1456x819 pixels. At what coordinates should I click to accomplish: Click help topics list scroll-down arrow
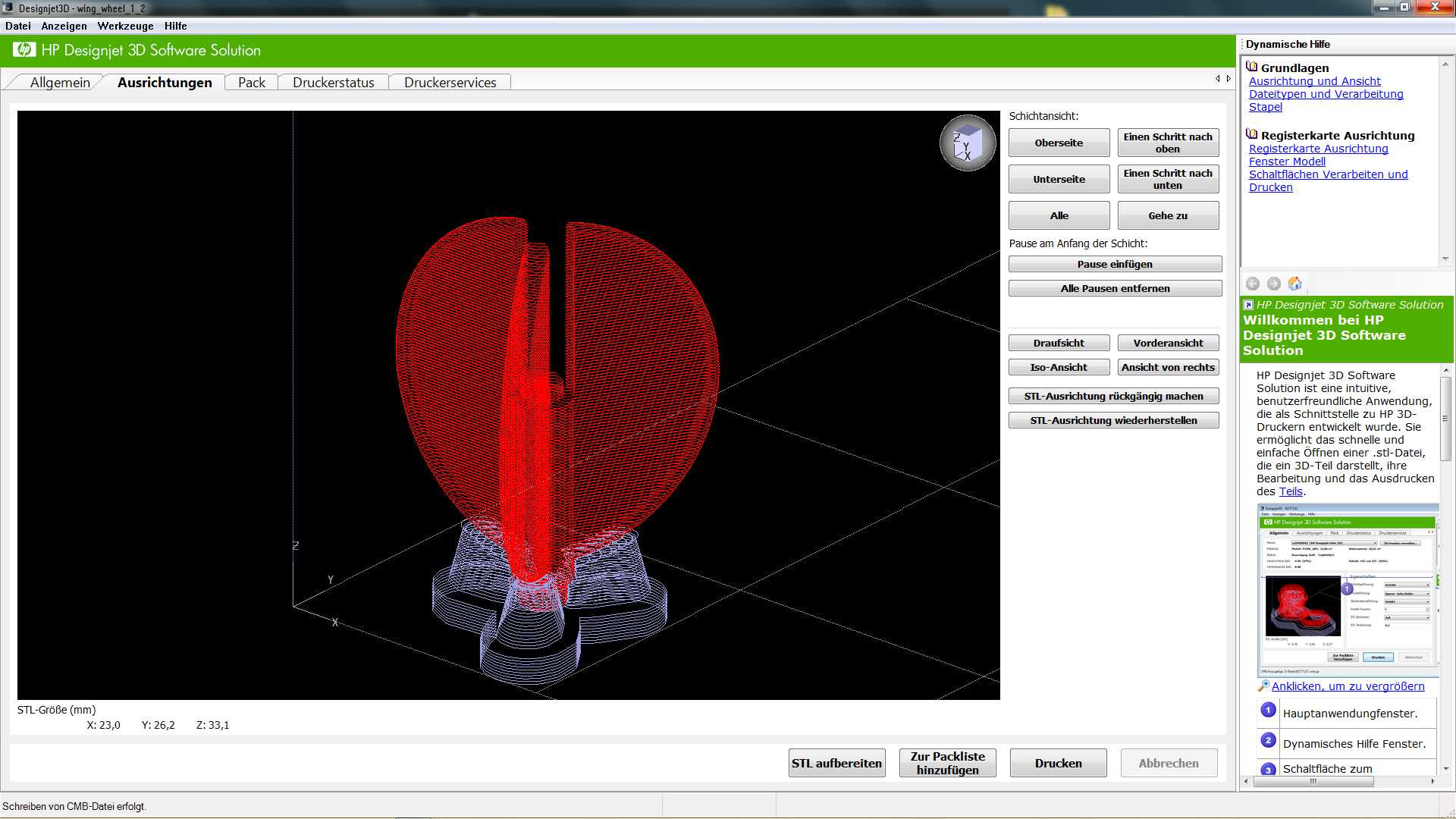[x=1445, y=259]
